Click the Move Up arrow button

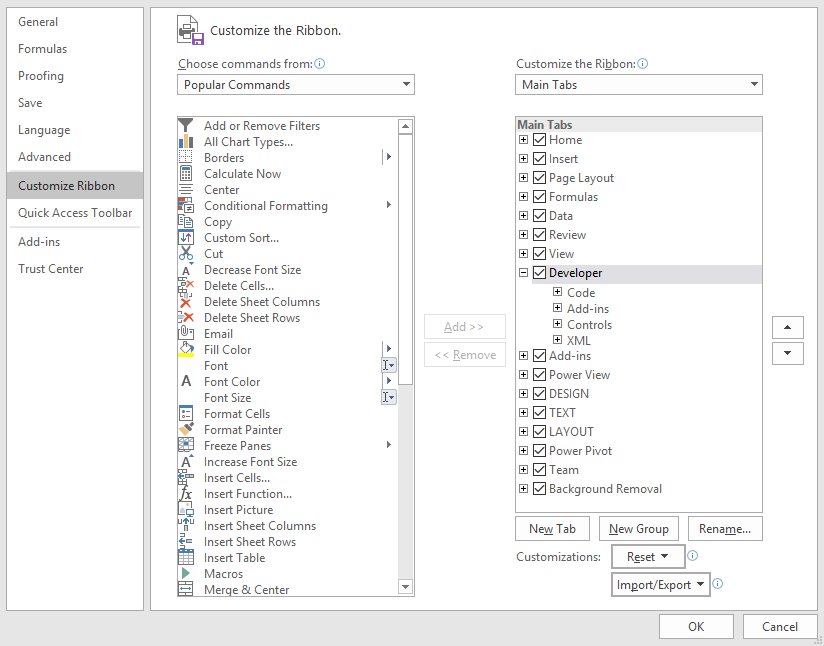click(x=787, y=327)
